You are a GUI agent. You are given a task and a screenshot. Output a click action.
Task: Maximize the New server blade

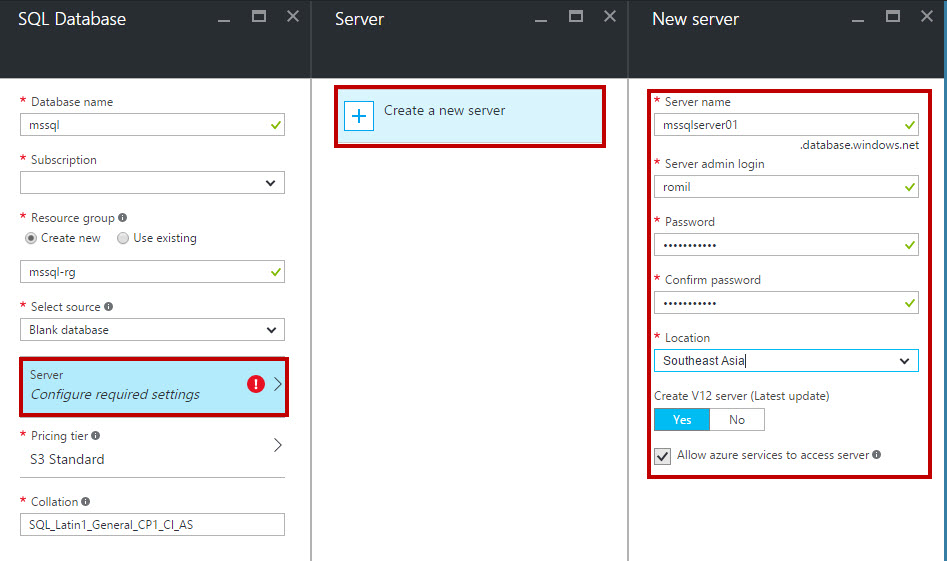(893, 16)
